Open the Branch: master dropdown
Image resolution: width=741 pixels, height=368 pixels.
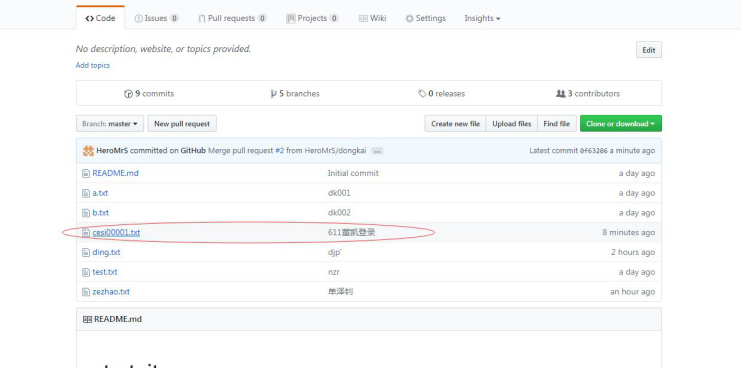pos(110,124)
